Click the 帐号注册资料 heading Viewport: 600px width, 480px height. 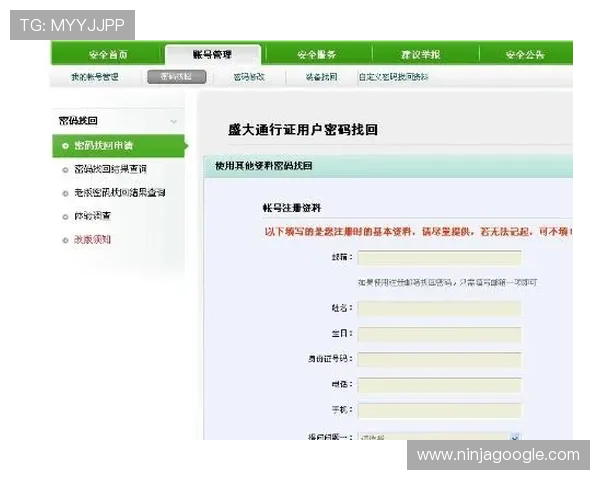click(292, 208)
